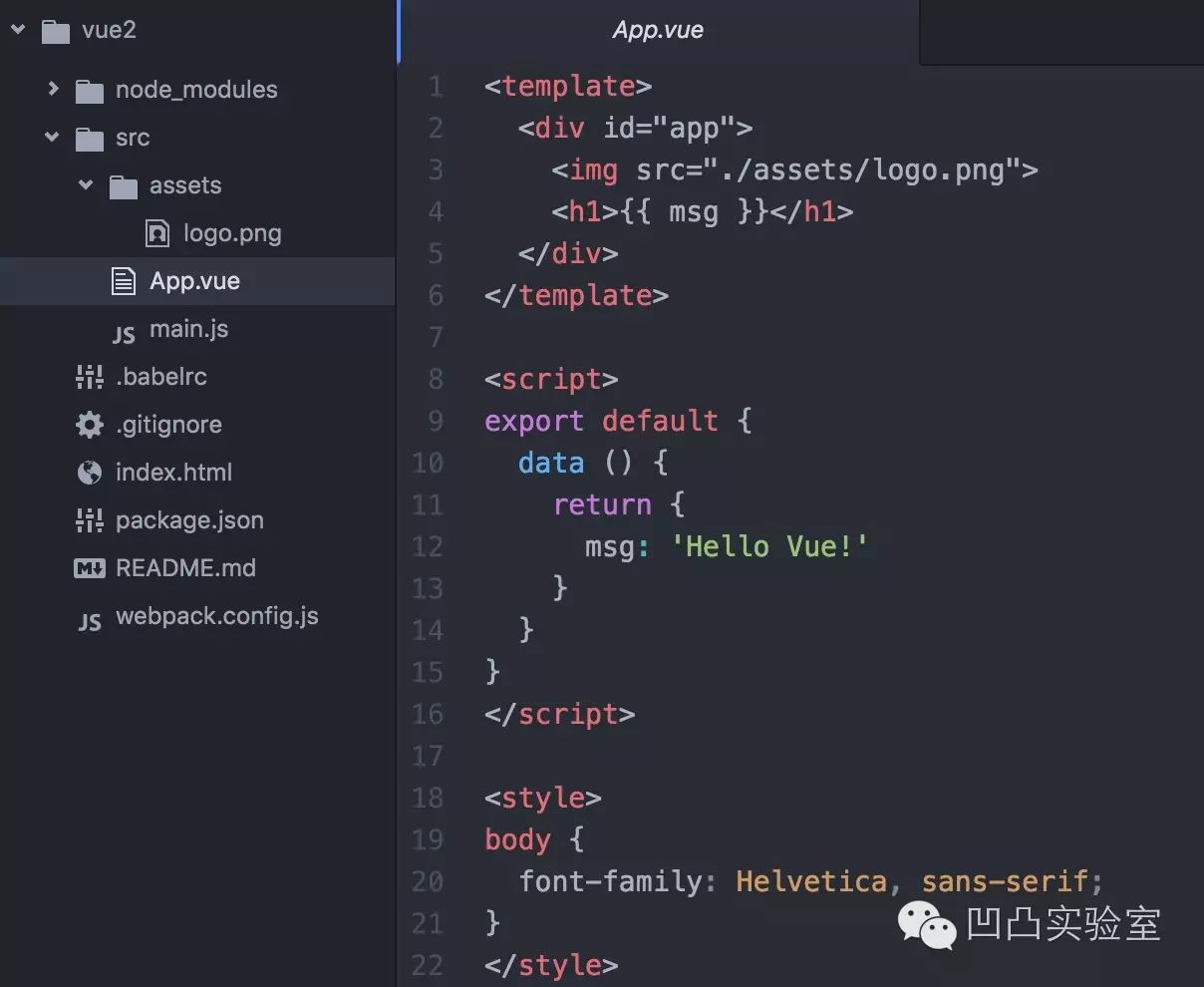Click the src folder icon
The width and height of the screenshot is (1204, 987).
[x=90, y=139]
